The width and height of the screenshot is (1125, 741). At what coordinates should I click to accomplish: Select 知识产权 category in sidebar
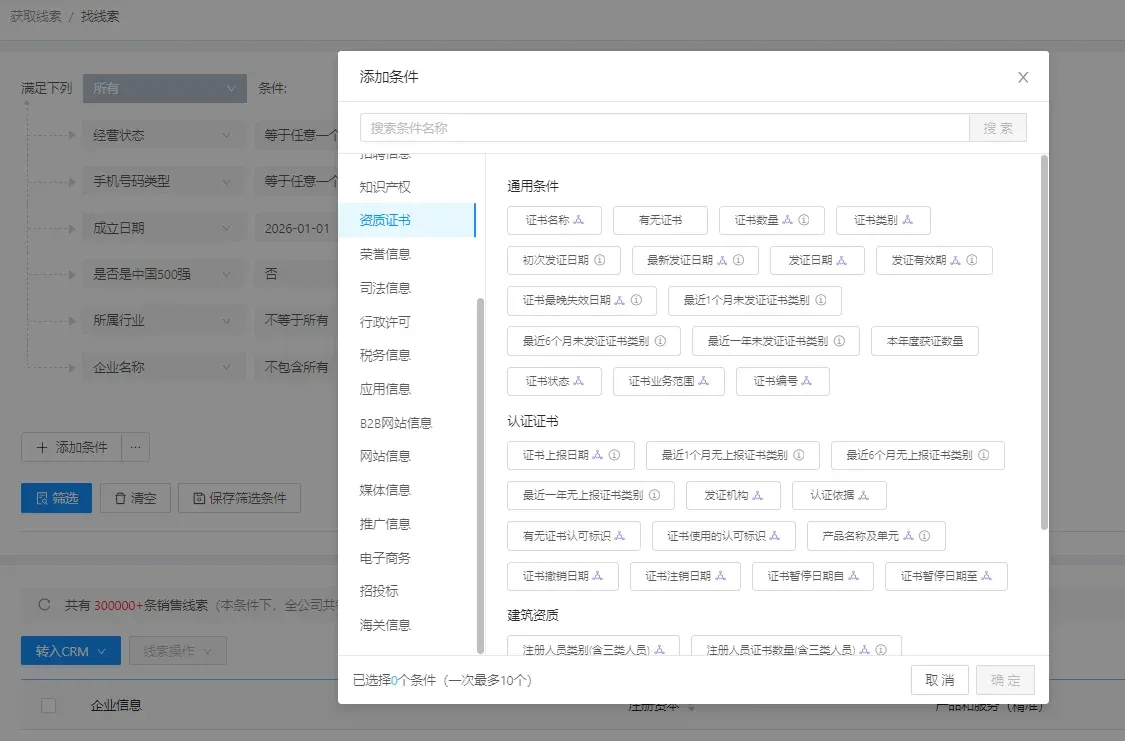pyautogui.click(x=385, y=187)
